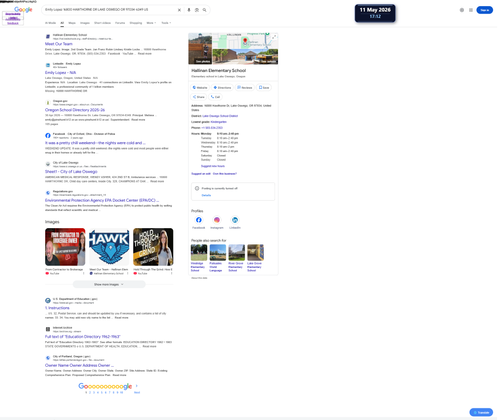Click the Own this business? link
The height and width of the screenshot is (420, 500).
225,174
